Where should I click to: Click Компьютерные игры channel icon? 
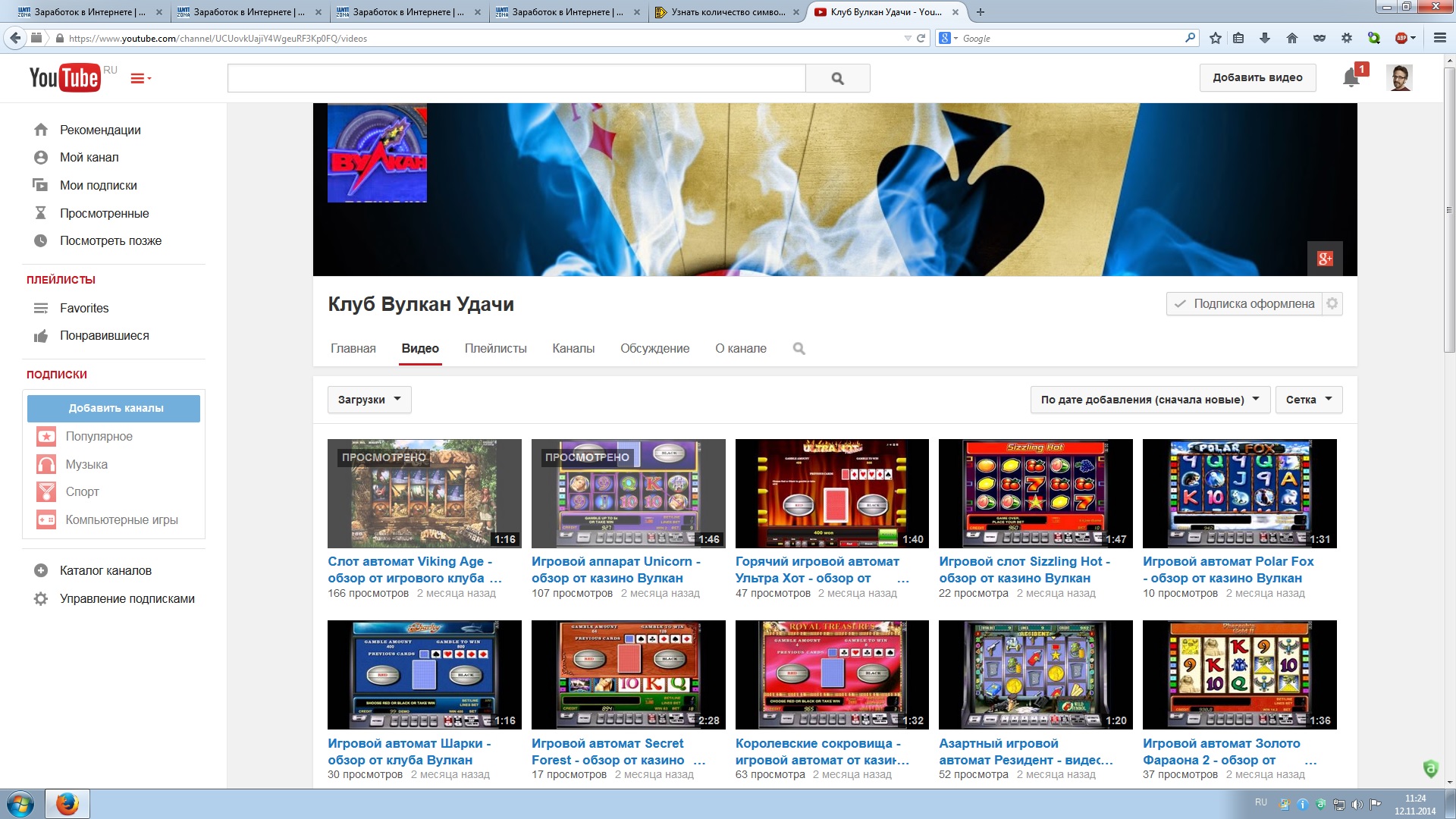(46, 520)
